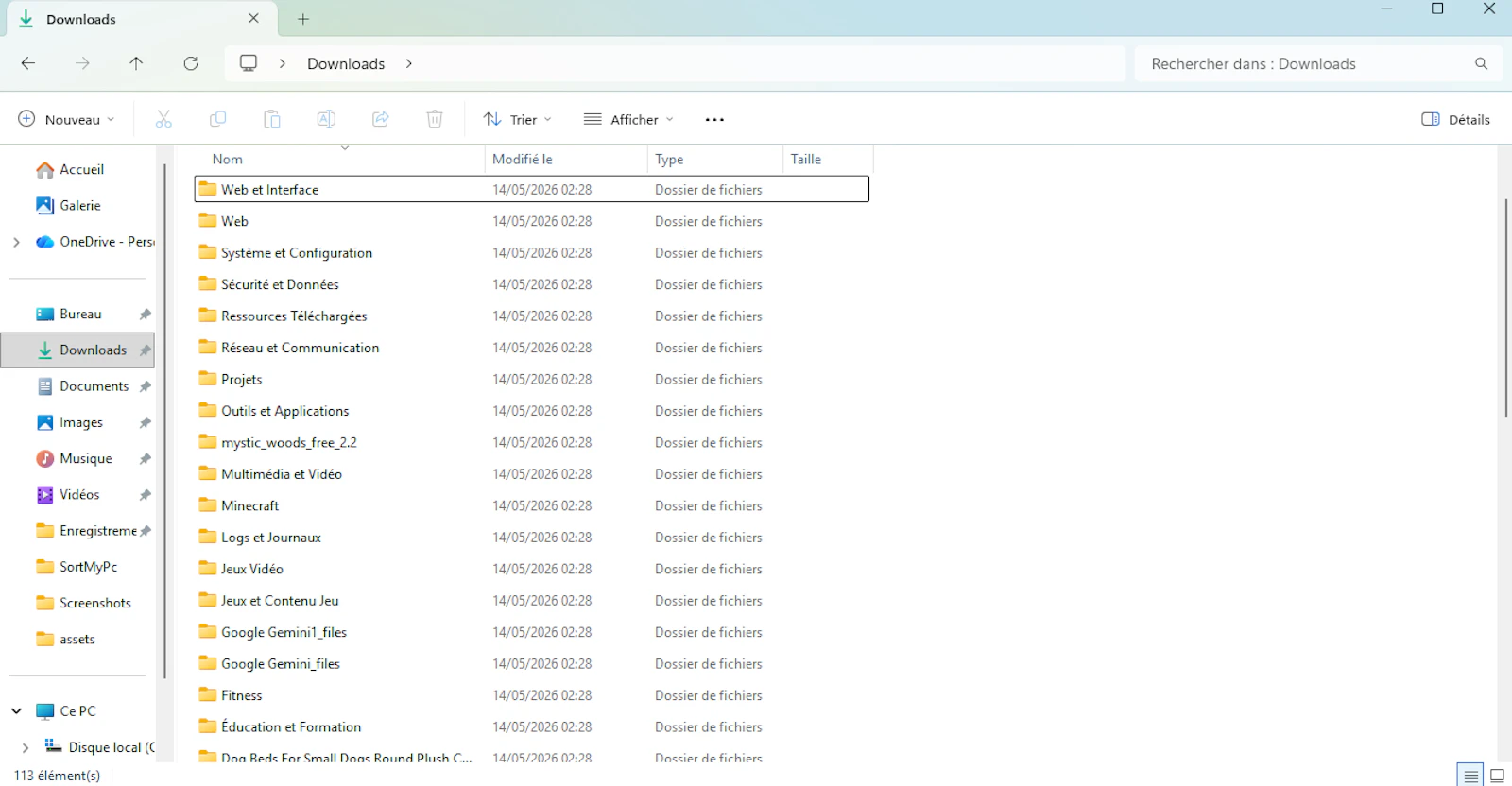Select the Multimédia et Vidéo folder
The width and height of the screenshot is (1512, 786).
pos(531,474)
